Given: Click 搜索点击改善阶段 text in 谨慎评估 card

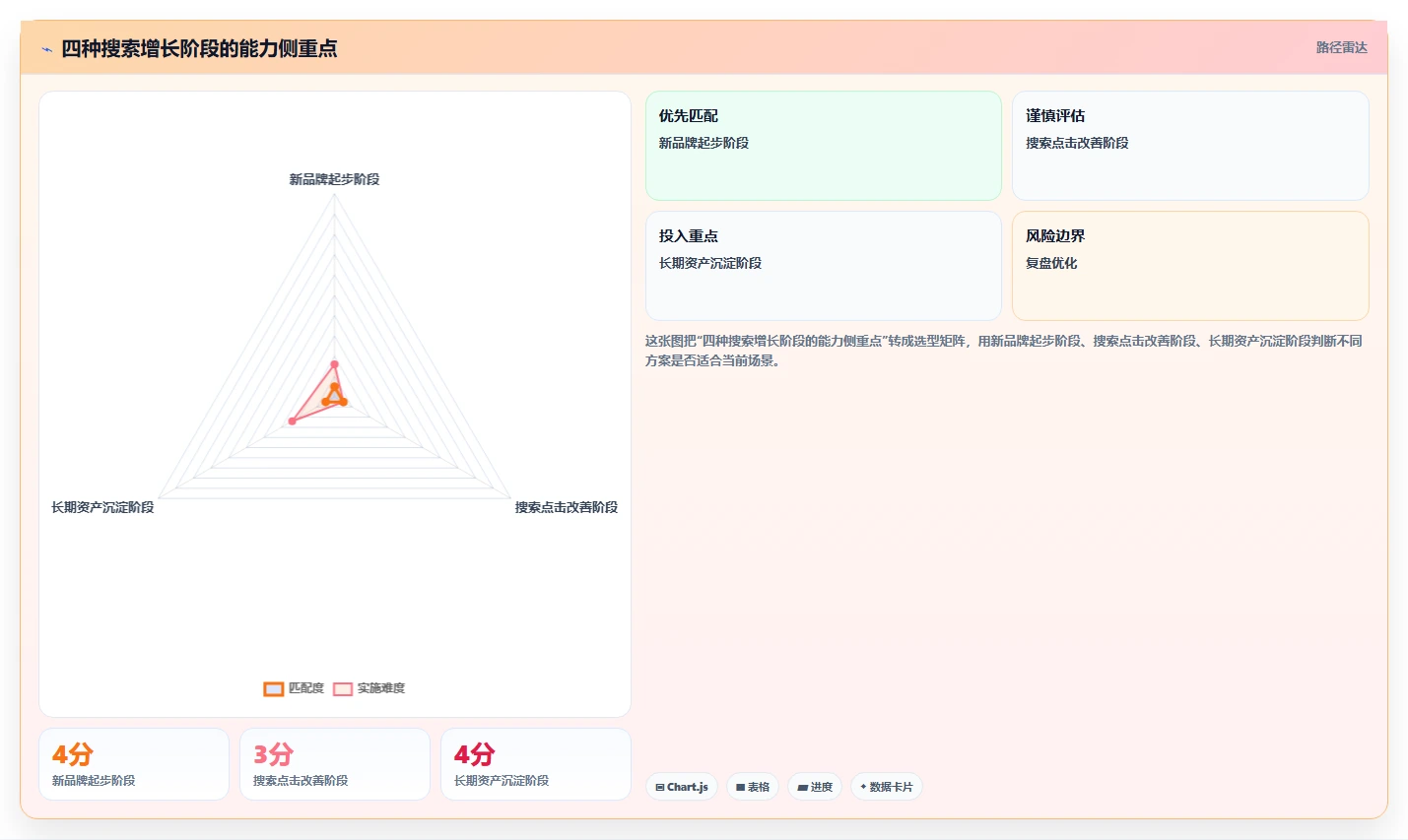Looking at the screenshot, I should 1077,143.
